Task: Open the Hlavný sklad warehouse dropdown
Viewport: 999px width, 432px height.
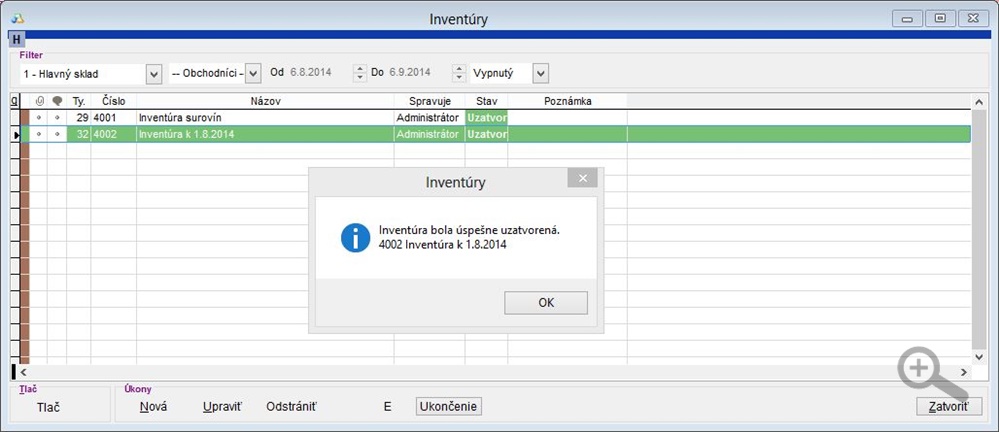Action: pos(154,73)
